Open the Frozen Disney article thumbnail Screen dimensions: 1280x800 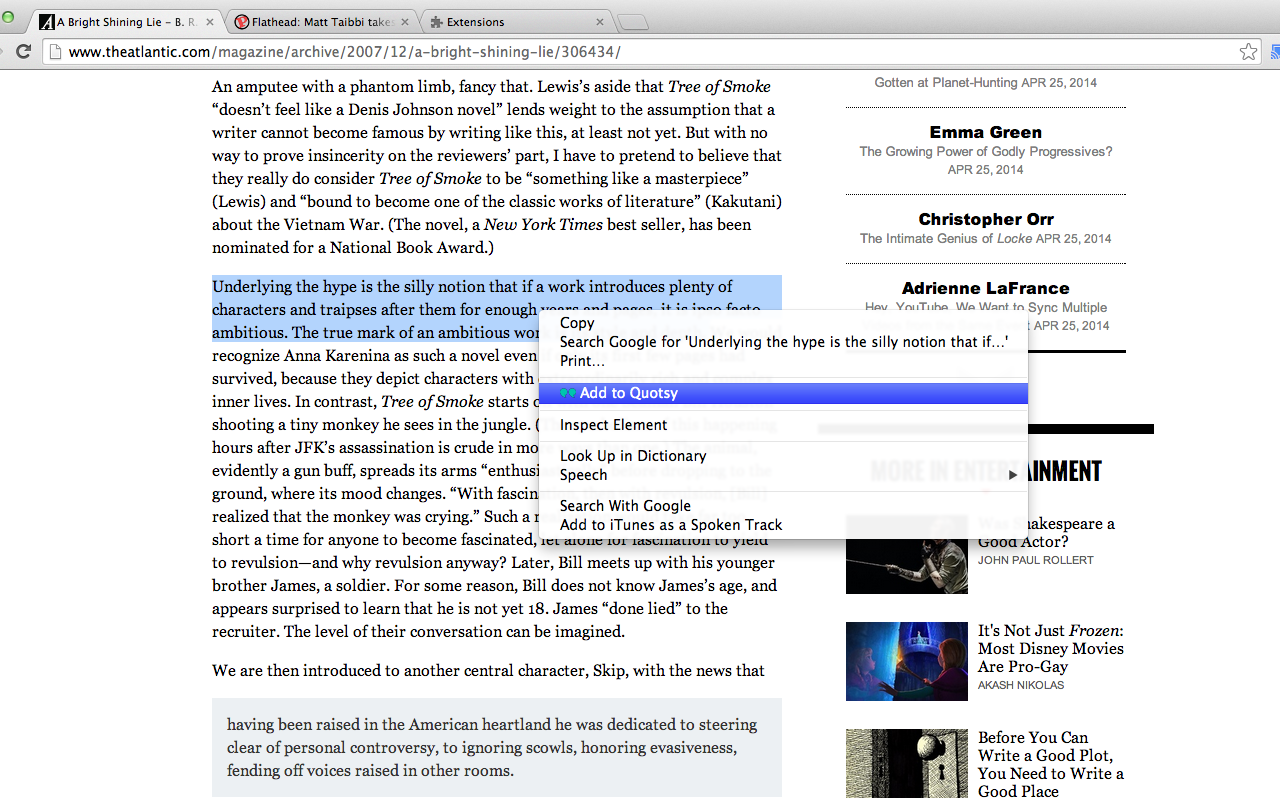[x=906, y=662]
